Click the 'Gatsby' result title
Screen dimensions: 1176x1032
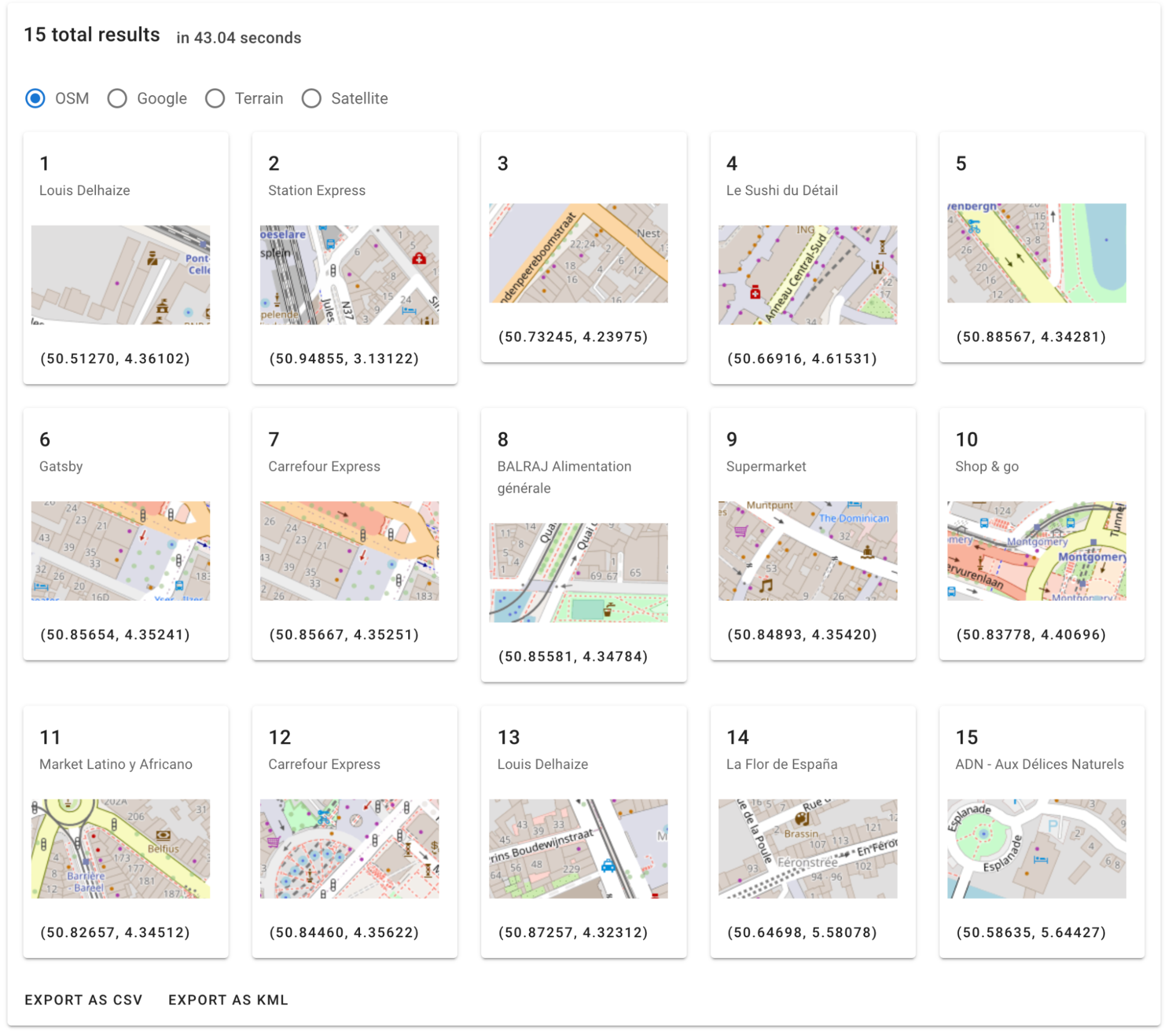pos(61,466)
